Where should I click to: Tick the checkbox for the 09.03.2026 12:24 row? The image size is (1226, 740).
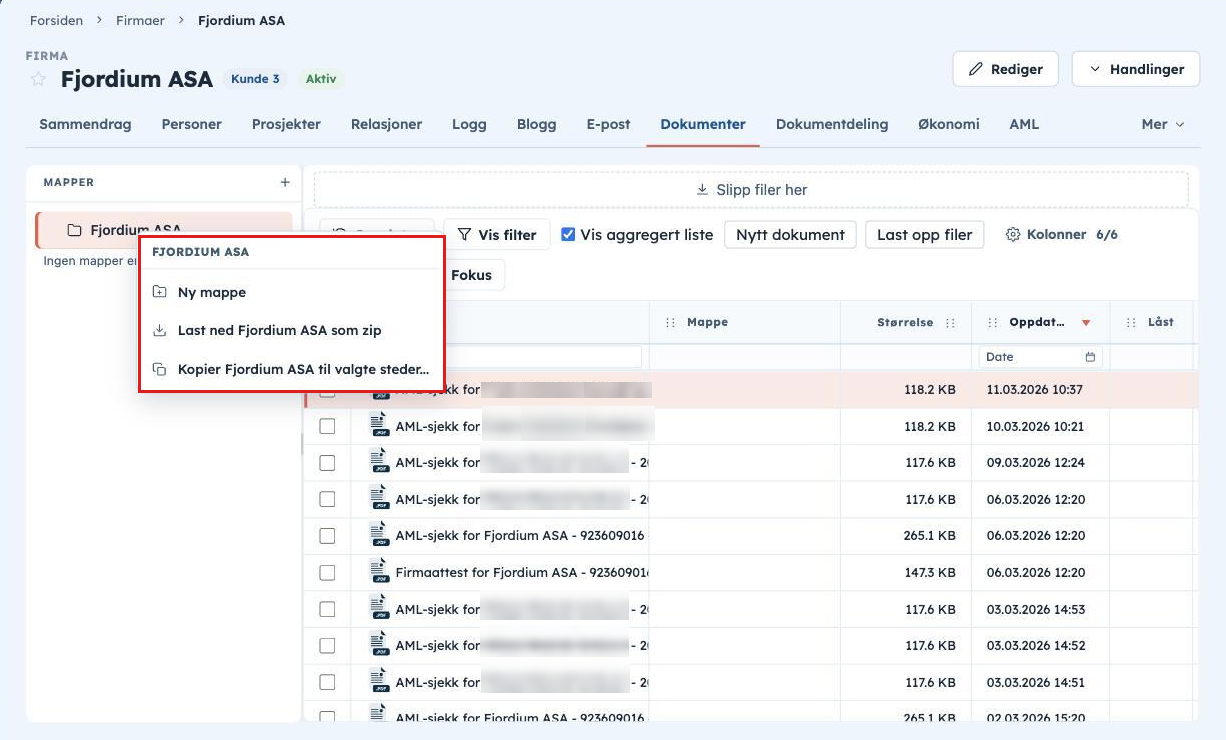tap(327, 463)
